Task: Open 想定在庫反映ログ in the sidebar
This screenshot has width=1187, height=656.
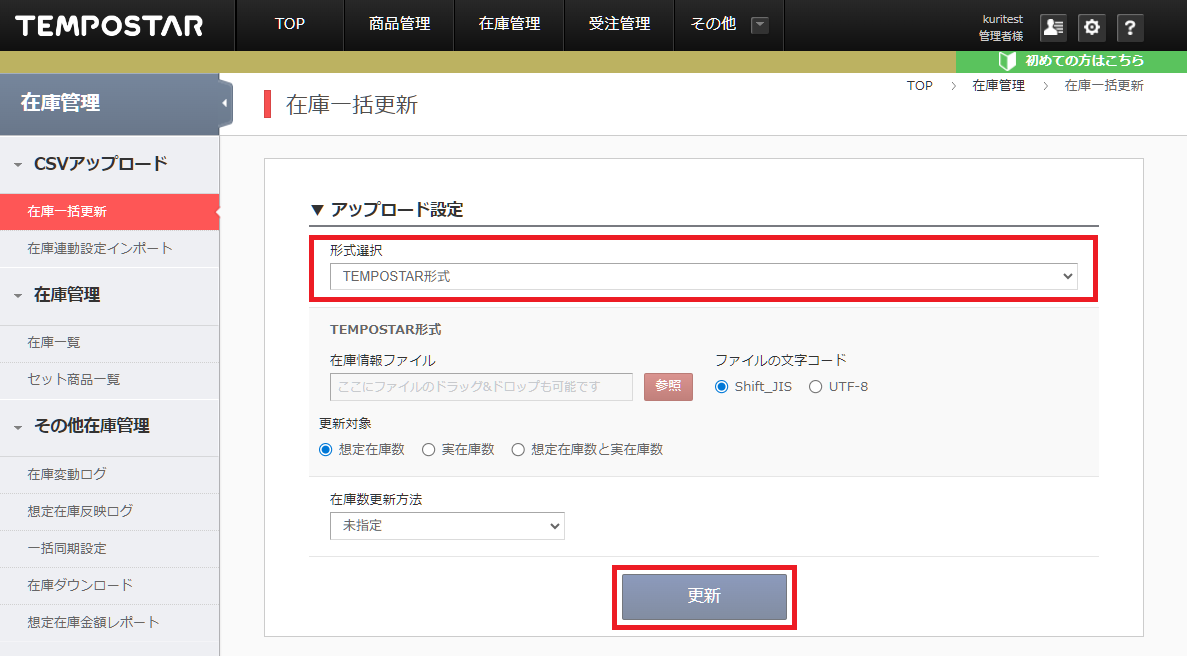Action: pos(110,511)
